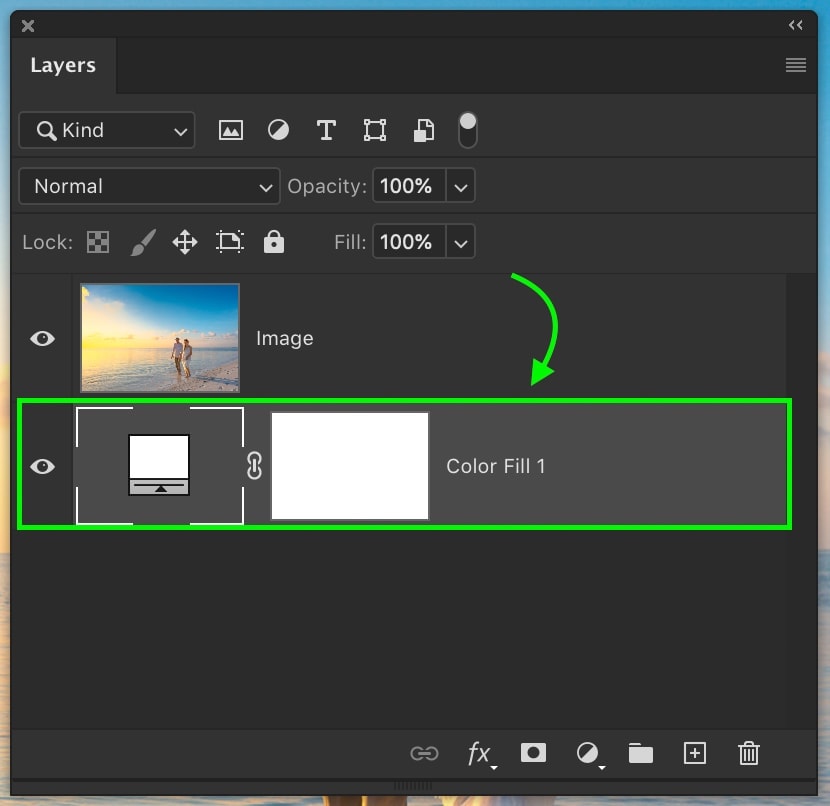Click the Fill value field
The image size is (830, 806).
(409, 242)
